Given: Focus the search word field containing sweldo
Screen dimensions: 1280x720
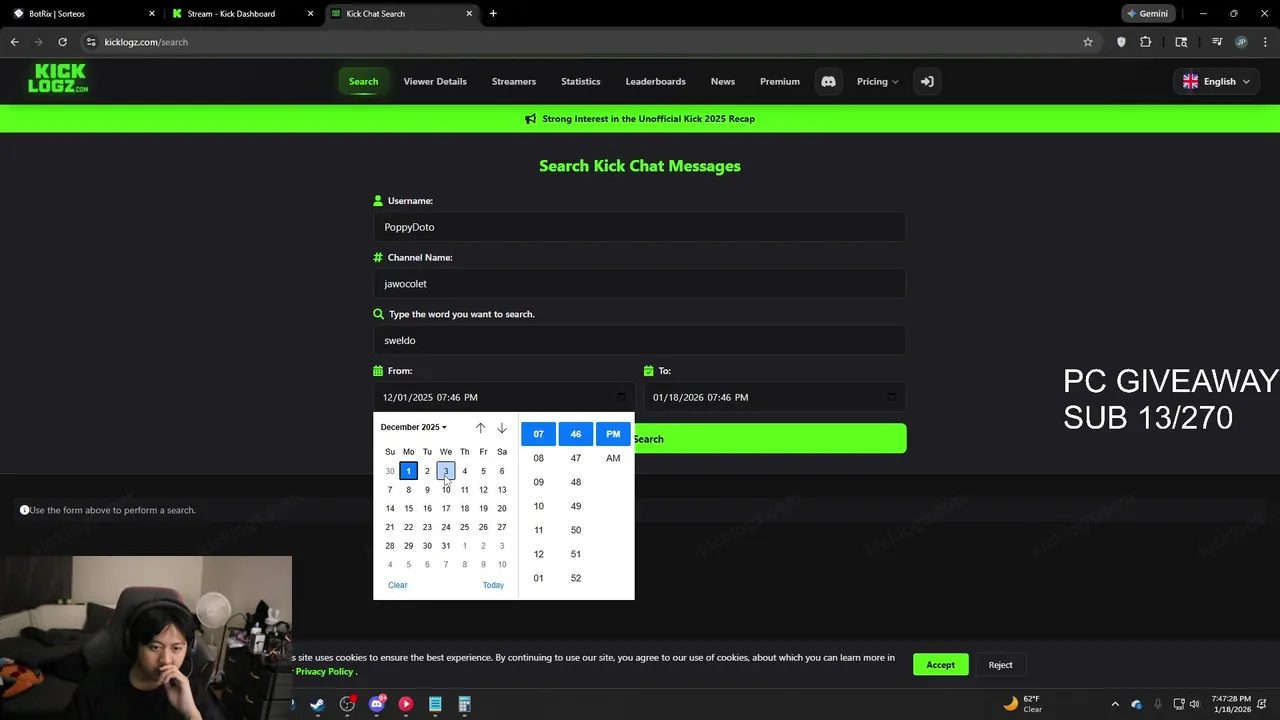Looking at the screenshot, I should (x=640, y=340).
